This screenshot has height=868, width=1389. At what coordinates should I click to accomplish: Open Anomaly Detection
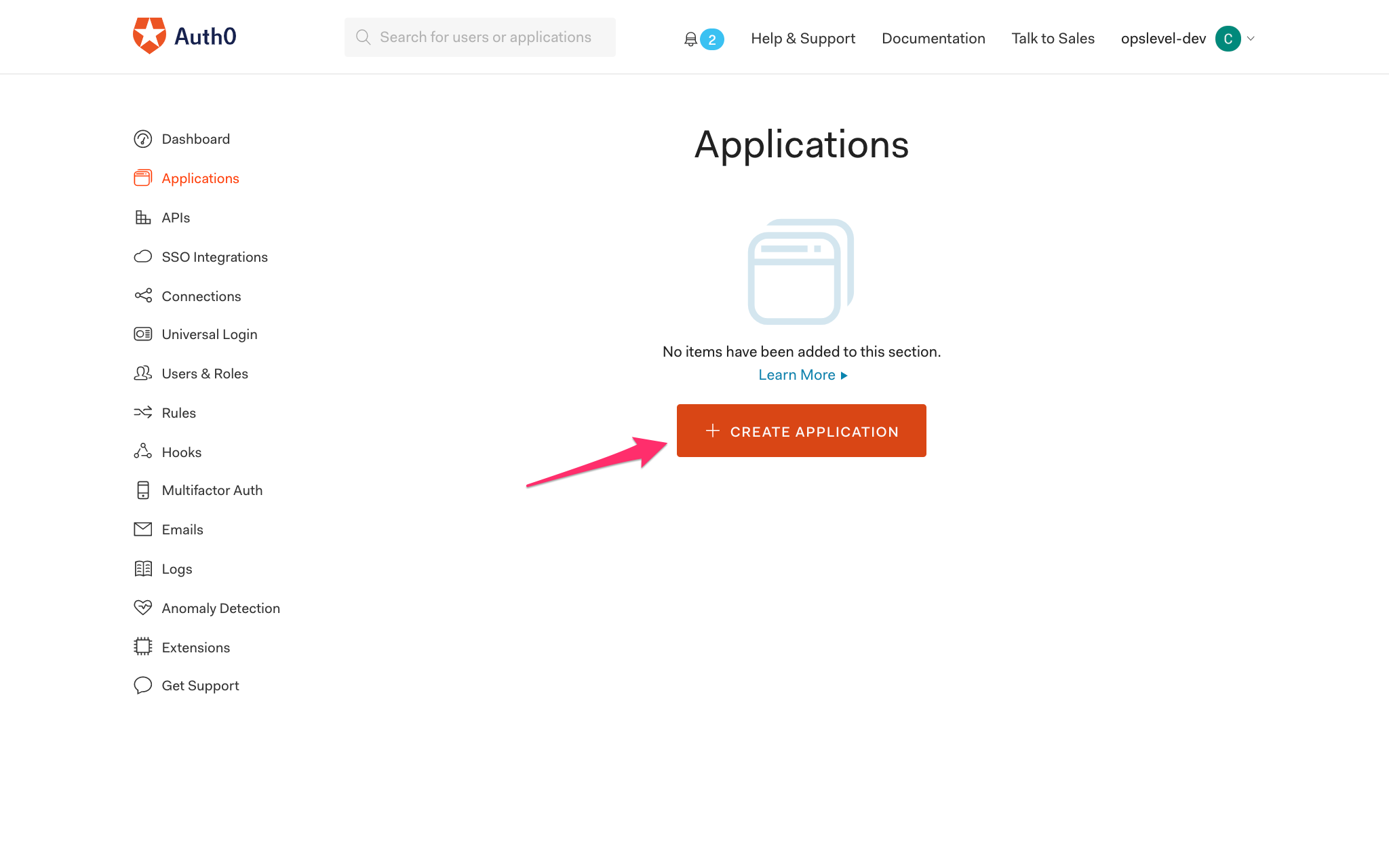coord(220,608)
